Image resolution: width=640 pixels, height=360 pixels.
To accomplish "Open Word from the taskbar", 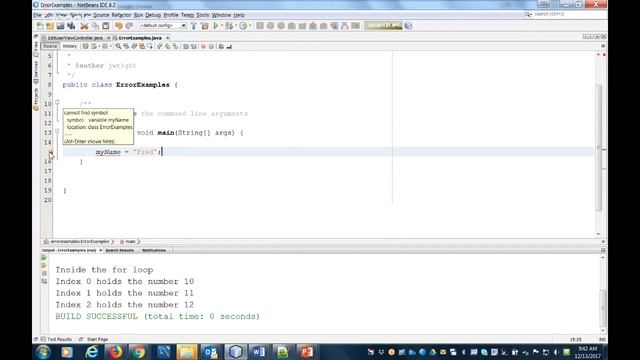I will (258, 352).
